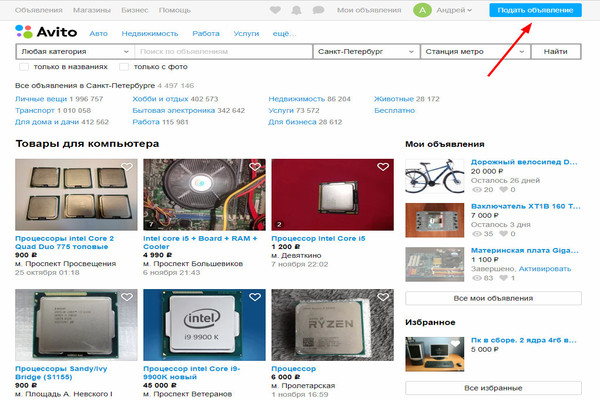Open the PC build favorite thumbnail
This screenshot has height=400, width=600.
tap(435, 354)
